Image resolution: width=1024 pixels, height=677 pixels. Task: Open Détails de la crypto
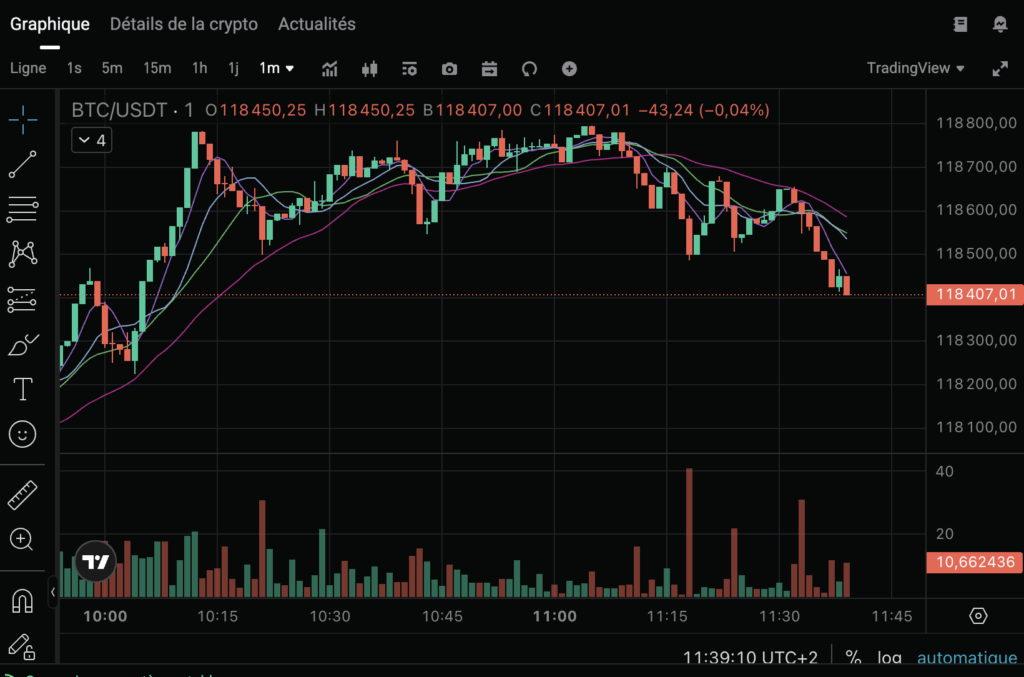[184, 23]
